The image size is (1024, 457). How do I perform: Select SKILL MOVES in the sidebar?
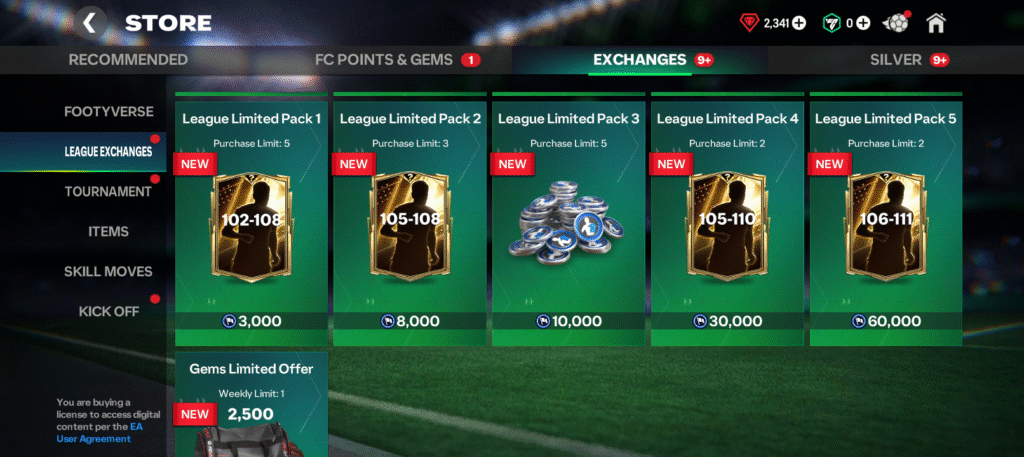[x=108, y=272]
